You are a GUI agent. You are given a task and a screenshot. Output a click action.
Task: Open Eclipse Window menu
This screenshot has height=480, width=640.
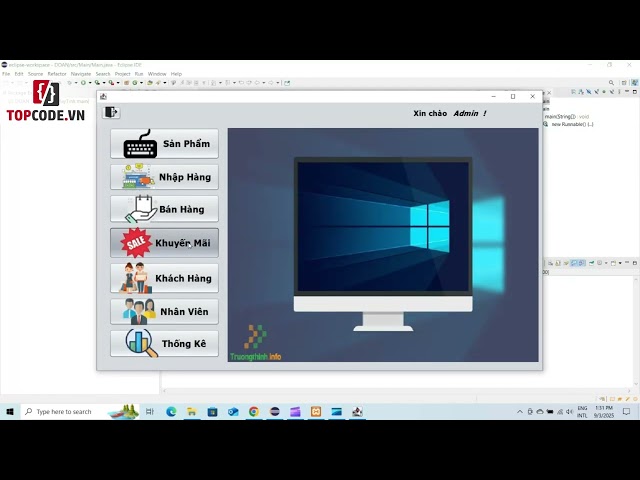pyautogui.click(x=157, y=74)
